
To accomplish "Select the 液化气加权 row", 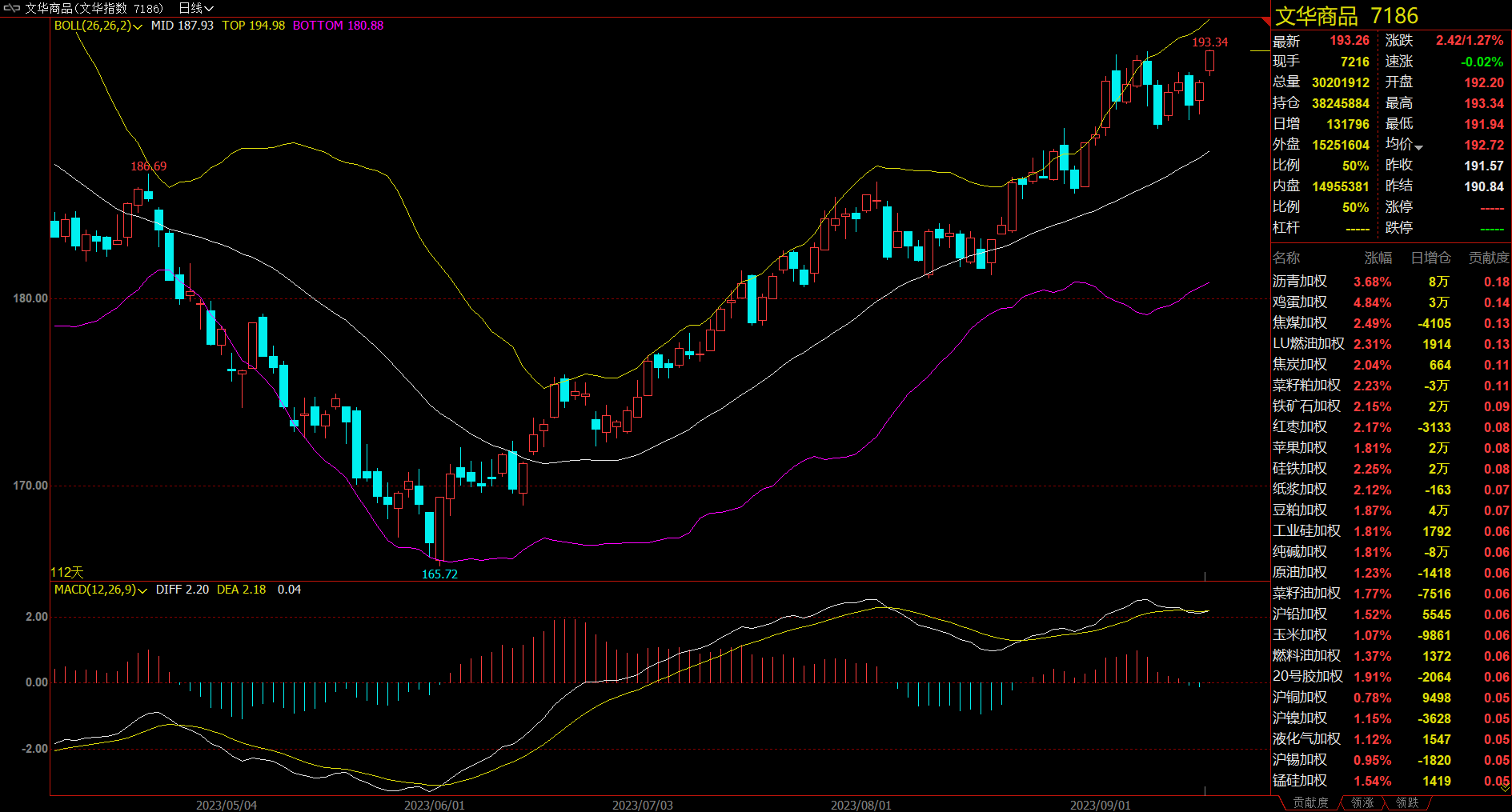I will pyautogui.click(x=1391, y=739).
